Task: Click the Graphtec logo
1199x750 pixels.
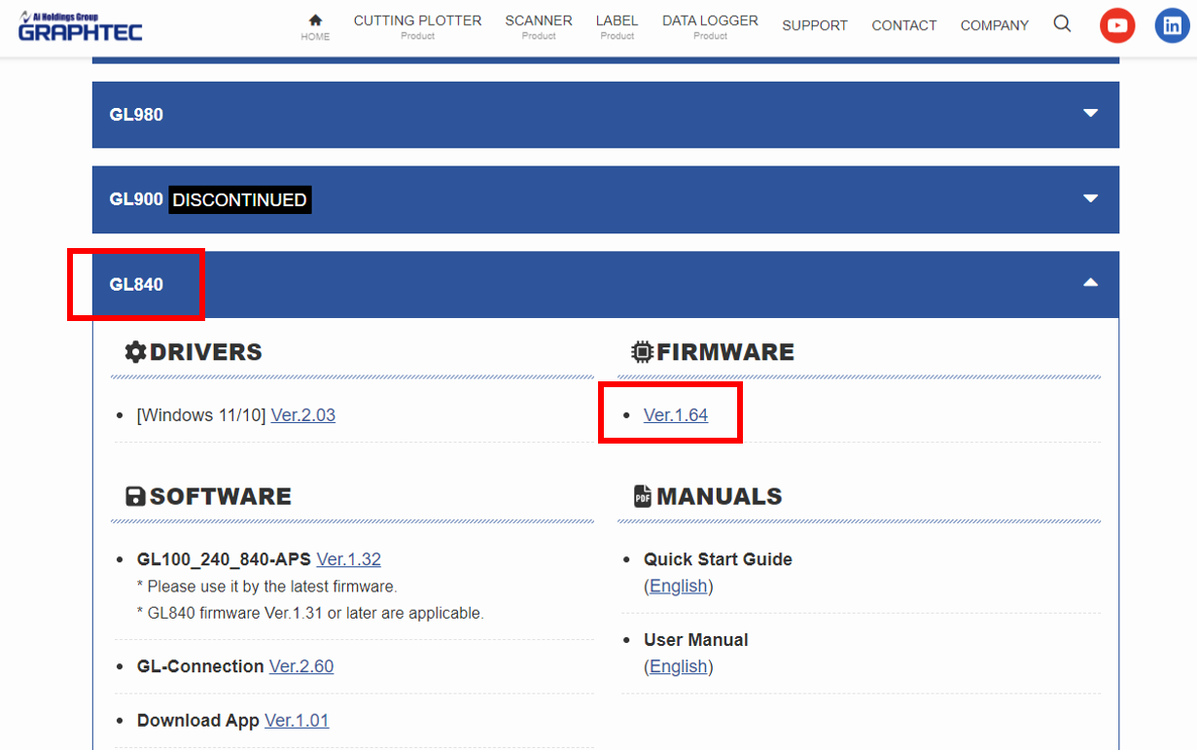Action: (80, 27)
